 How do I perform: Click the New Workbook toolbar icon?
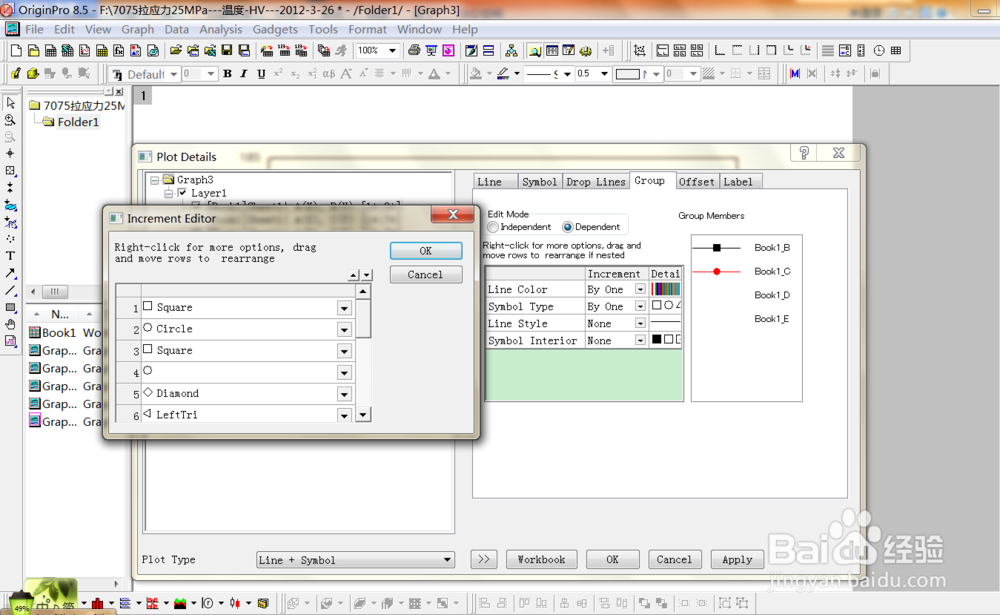pos(50,50)
